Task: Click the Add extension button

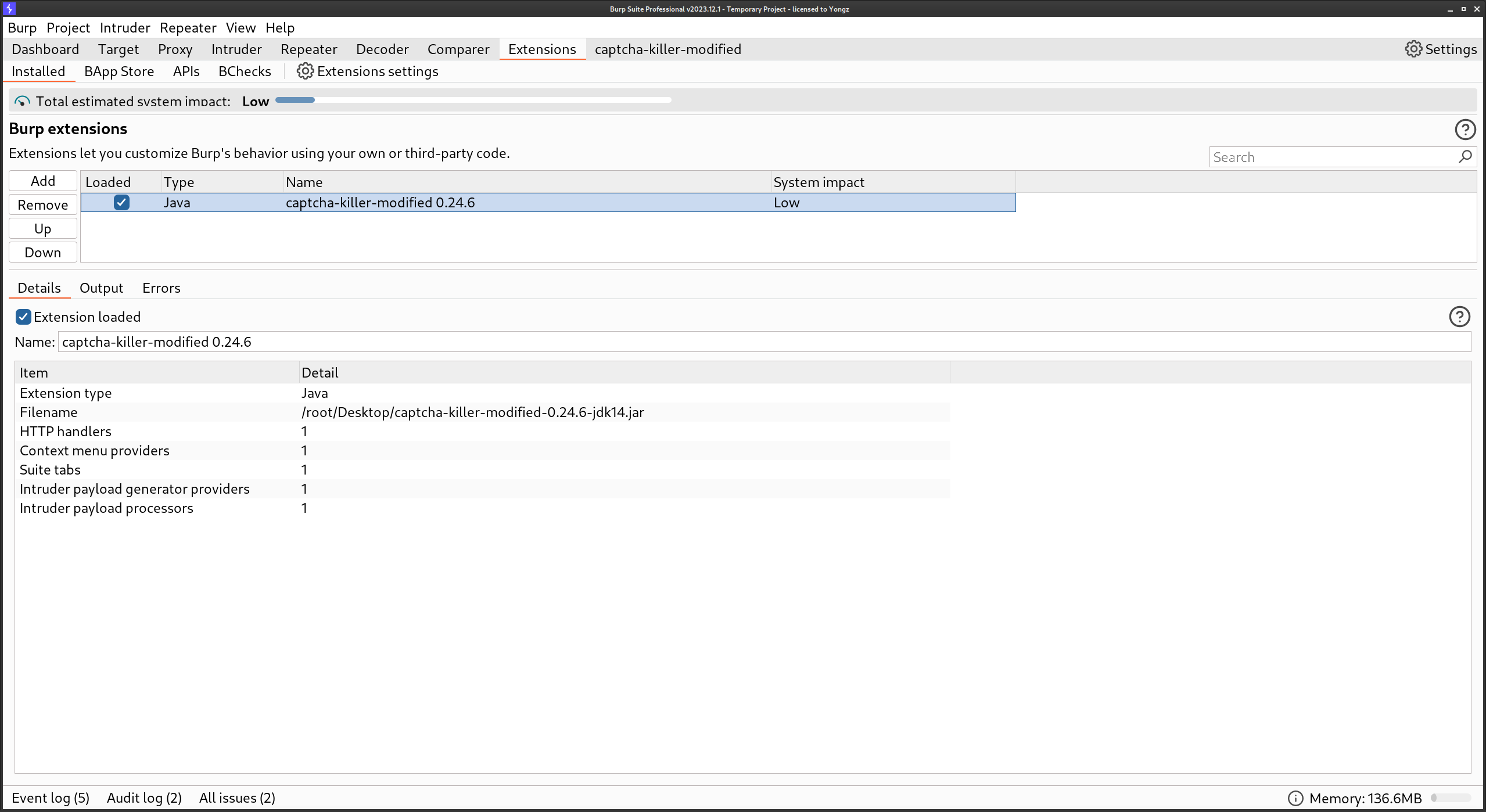Action: point(43,181)
